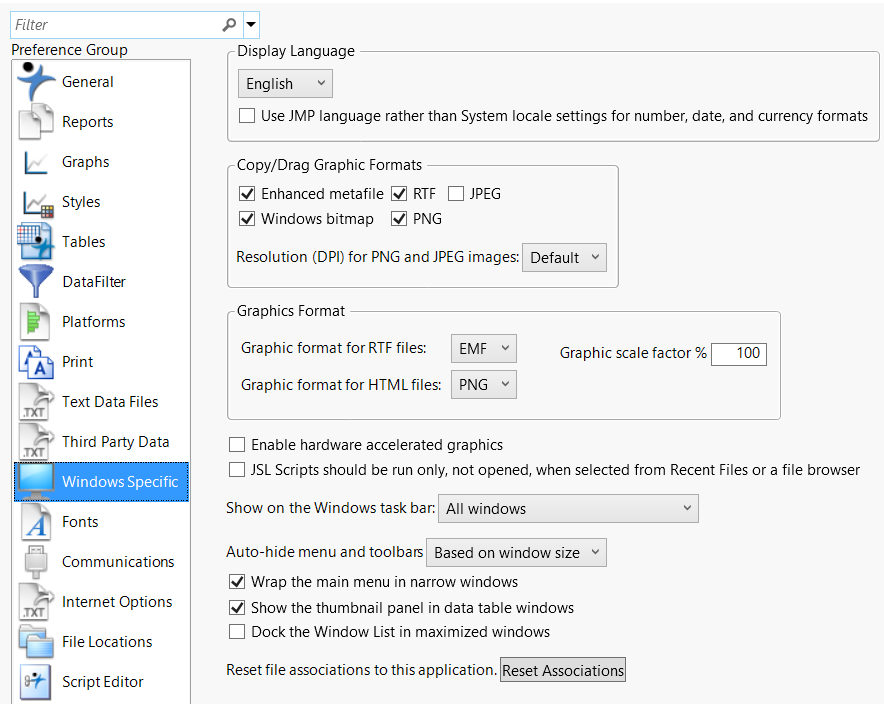This screenshot has height=704, width=884.
Task: Click the General preference group icon
Action: (x=36, y=81)
